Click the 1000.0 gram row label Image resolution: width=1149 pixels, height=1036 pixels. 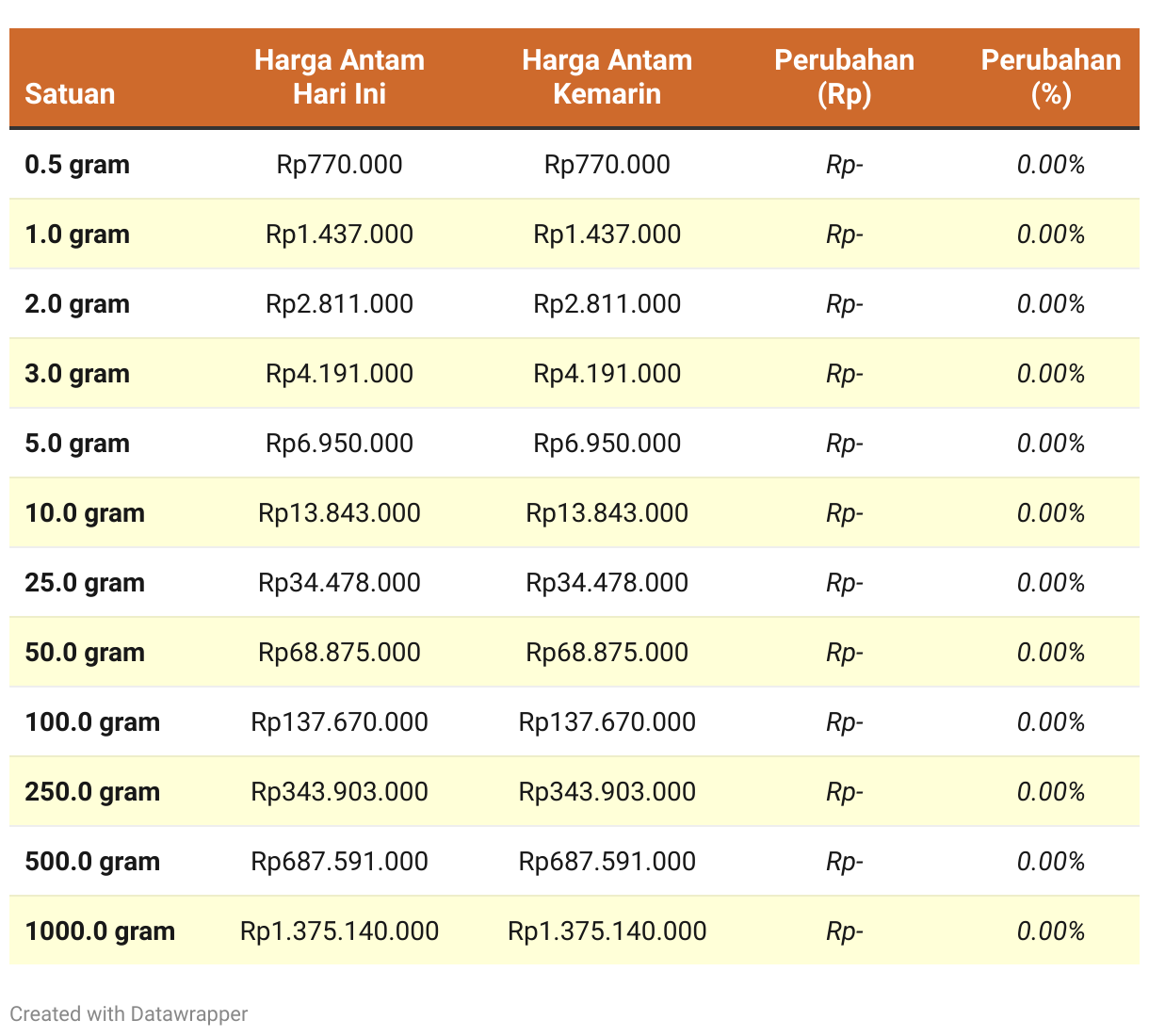(100, 931)
